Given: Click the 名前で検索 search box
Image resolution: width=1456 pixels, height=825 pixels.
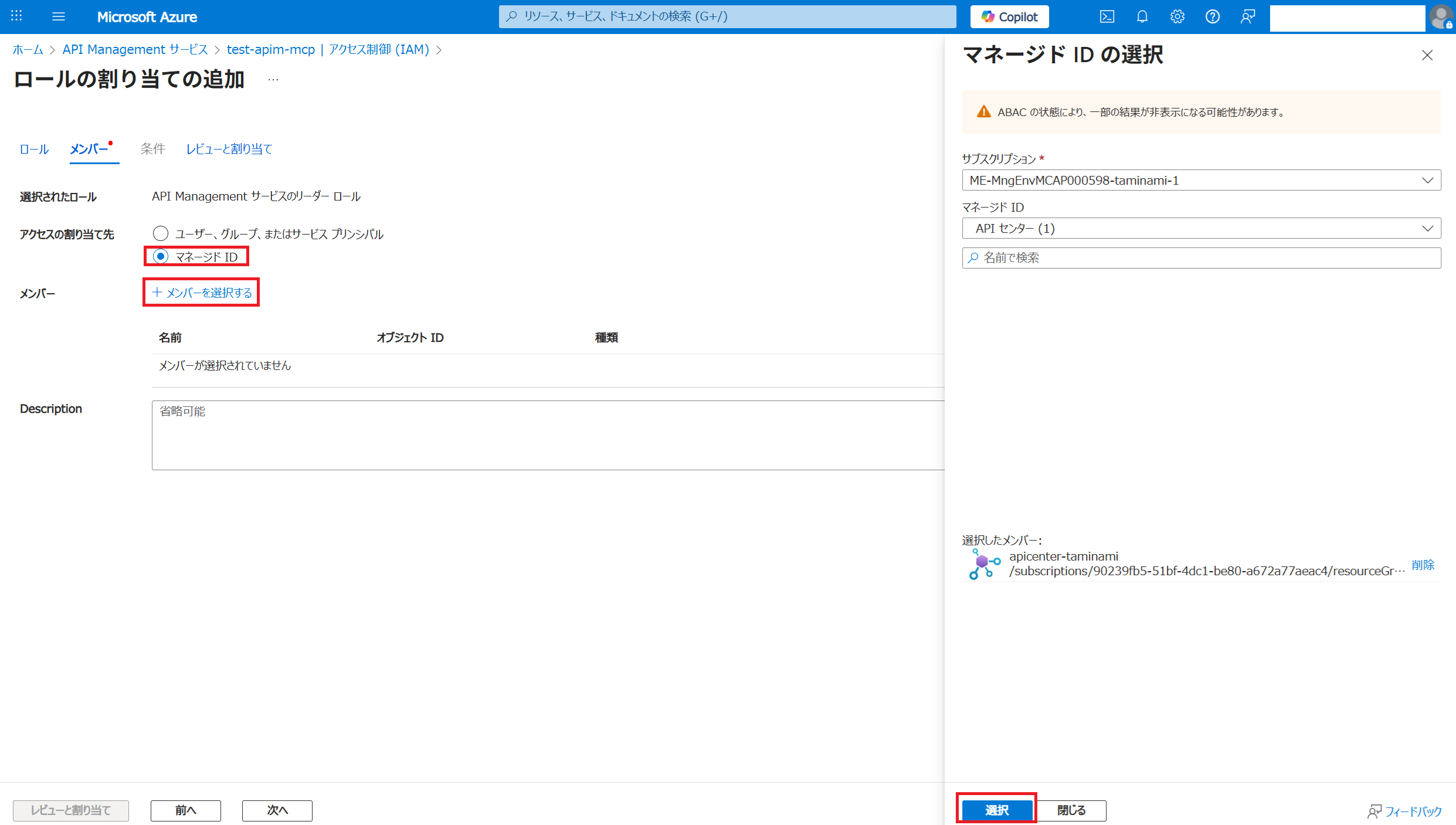Looking at the screenshot, I should click(1201, 257).
